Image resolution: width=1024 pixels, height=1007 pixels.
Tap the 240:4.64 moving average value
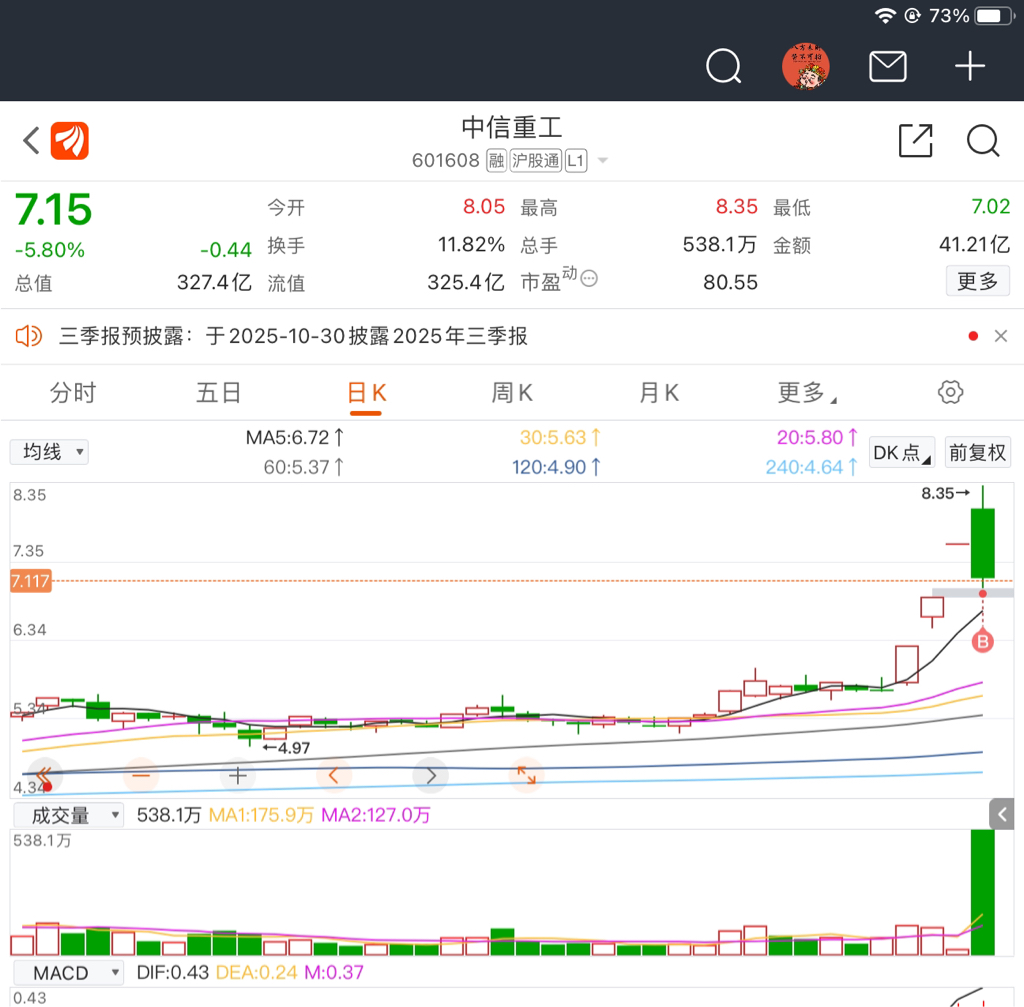coord(812,468)
